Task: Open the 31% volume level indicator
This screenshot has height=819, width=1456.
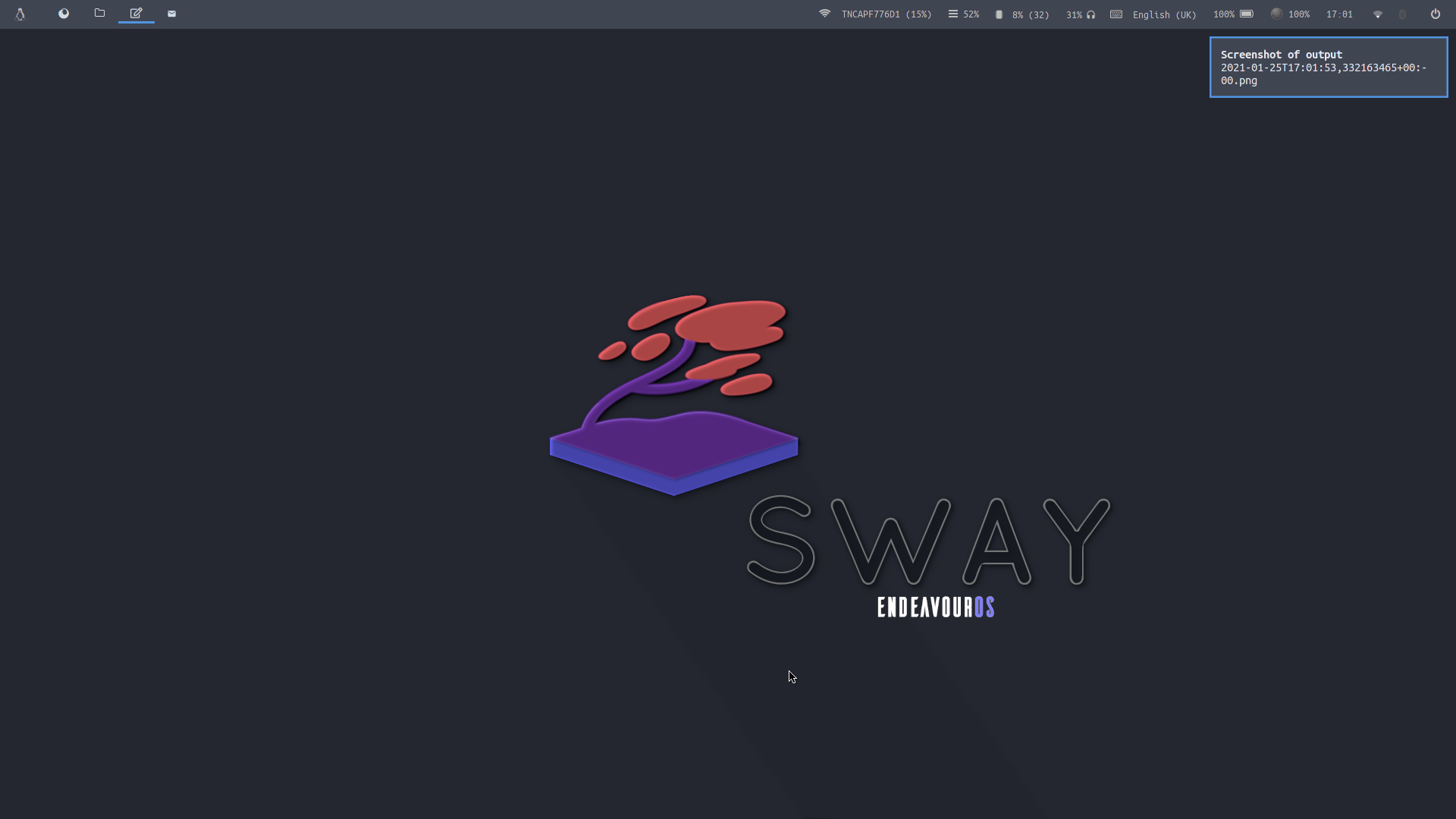Action: click(x=1074, y=14)
